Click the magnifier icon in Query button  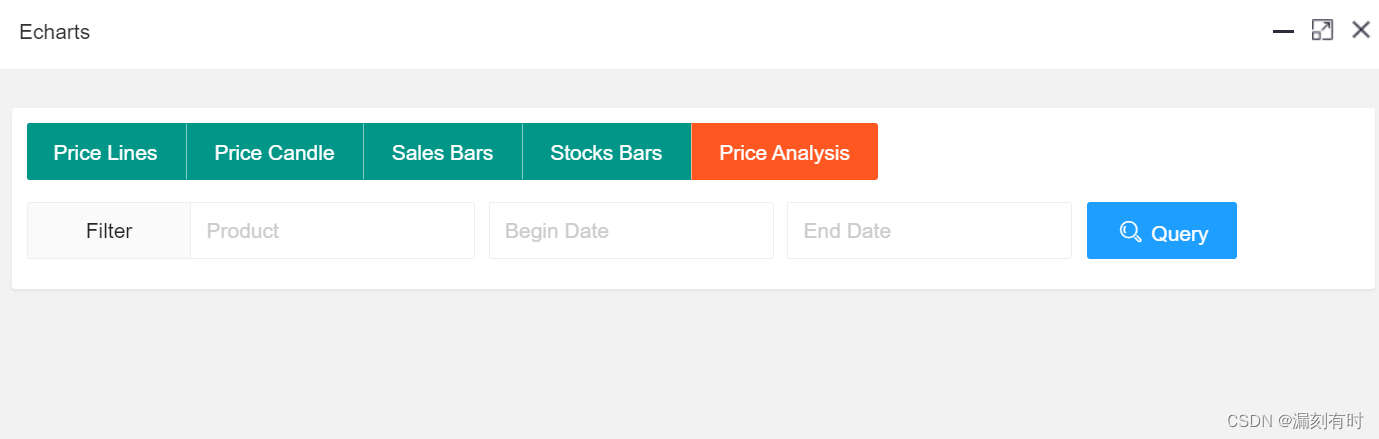pos(1131,232)
